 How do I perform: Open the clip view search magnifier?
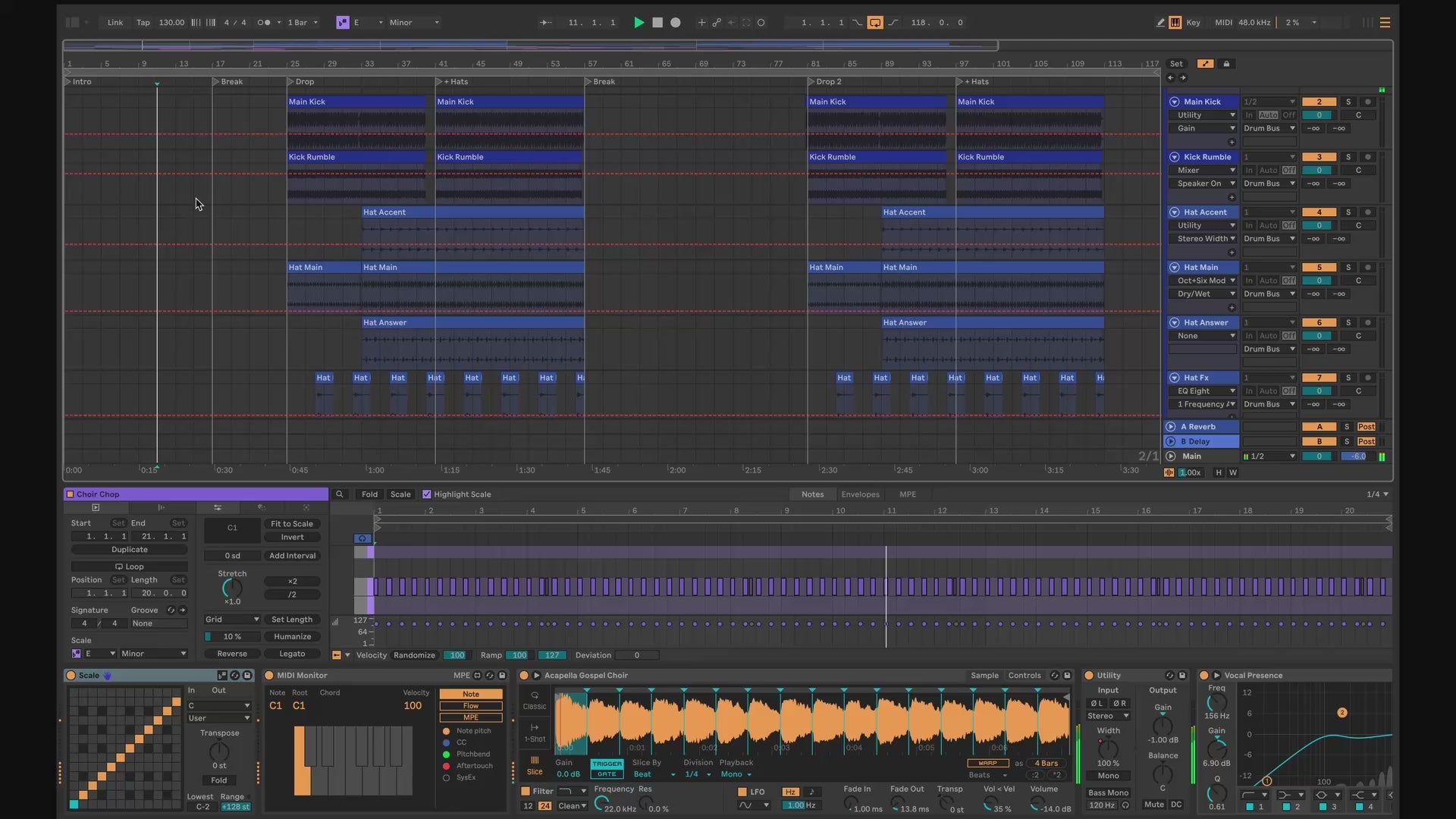pos(340,494)
